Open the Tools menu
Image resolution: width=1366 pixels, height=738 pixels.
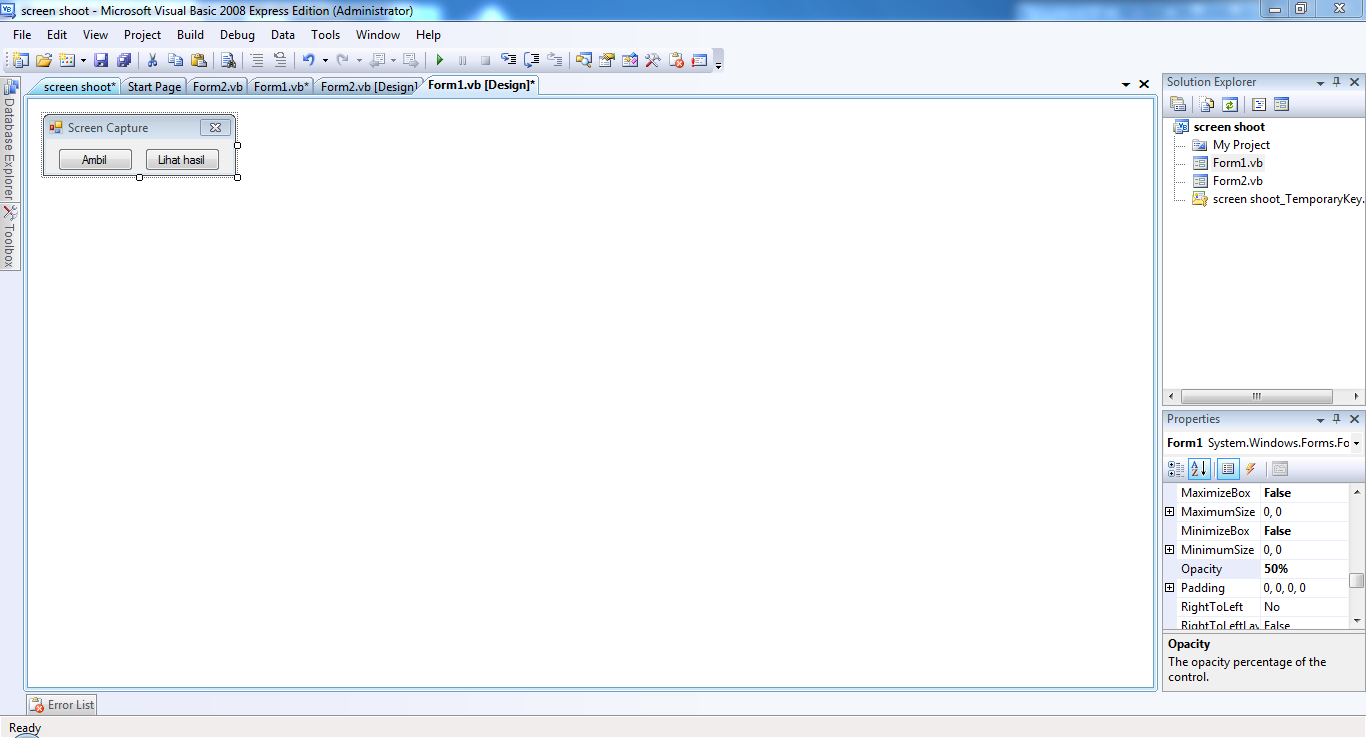click(x=325, y=35)
